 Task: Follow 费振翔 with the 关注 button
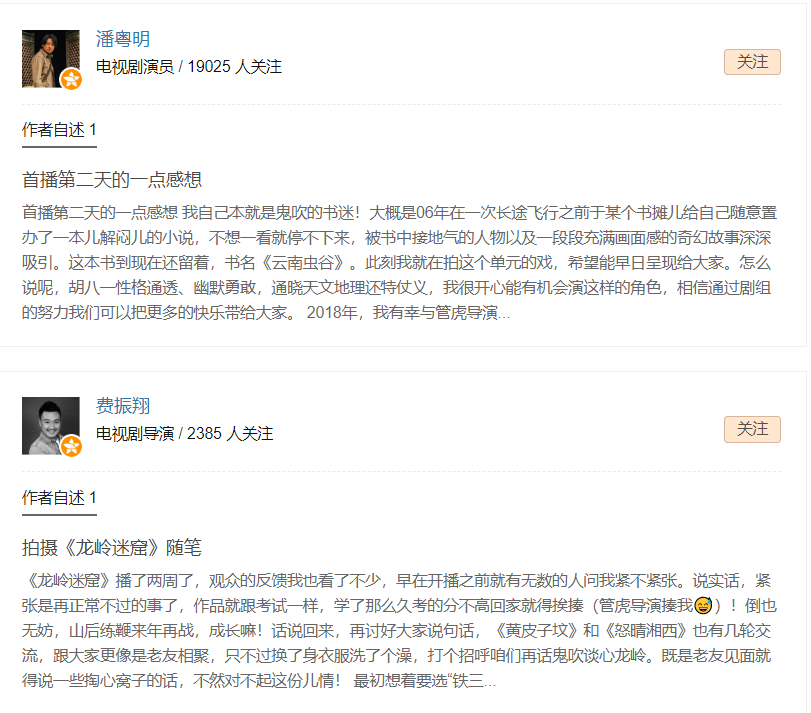coord(752,429)
